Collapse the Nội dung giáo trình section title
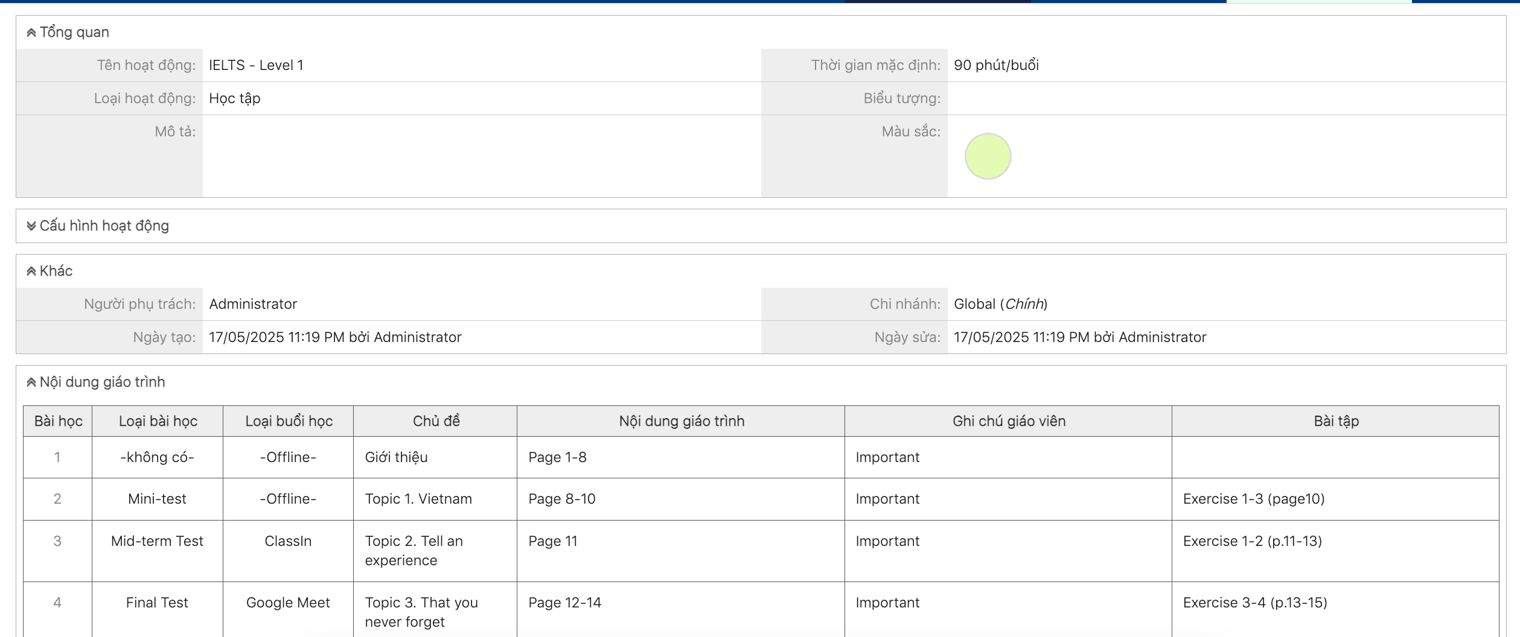The image size is (1520, 637). tap(101, 382)
